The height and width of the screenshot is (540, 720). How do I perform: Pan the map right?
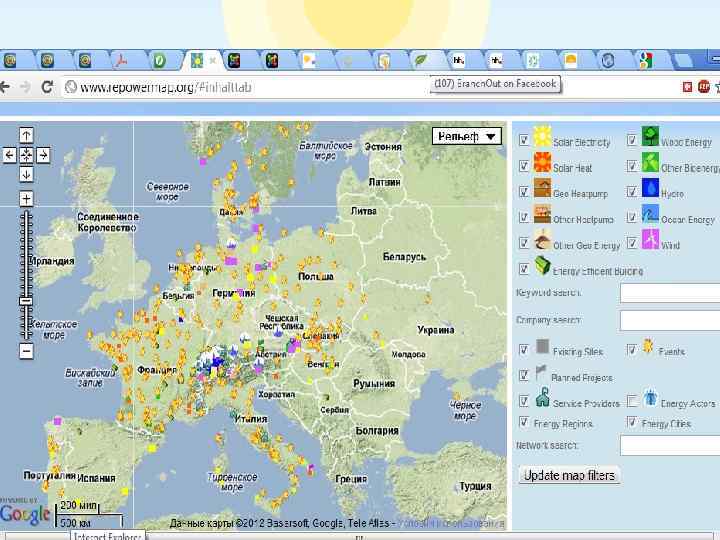(x=43, y=155)
